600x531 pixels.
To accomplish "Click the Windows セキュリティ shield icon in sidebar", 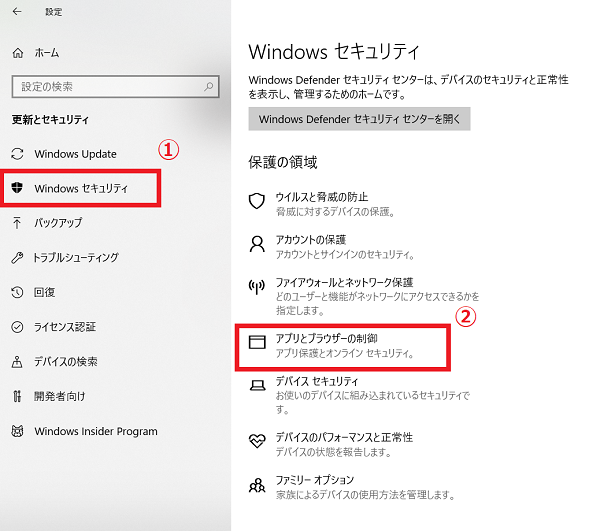I will pos(17,188).
